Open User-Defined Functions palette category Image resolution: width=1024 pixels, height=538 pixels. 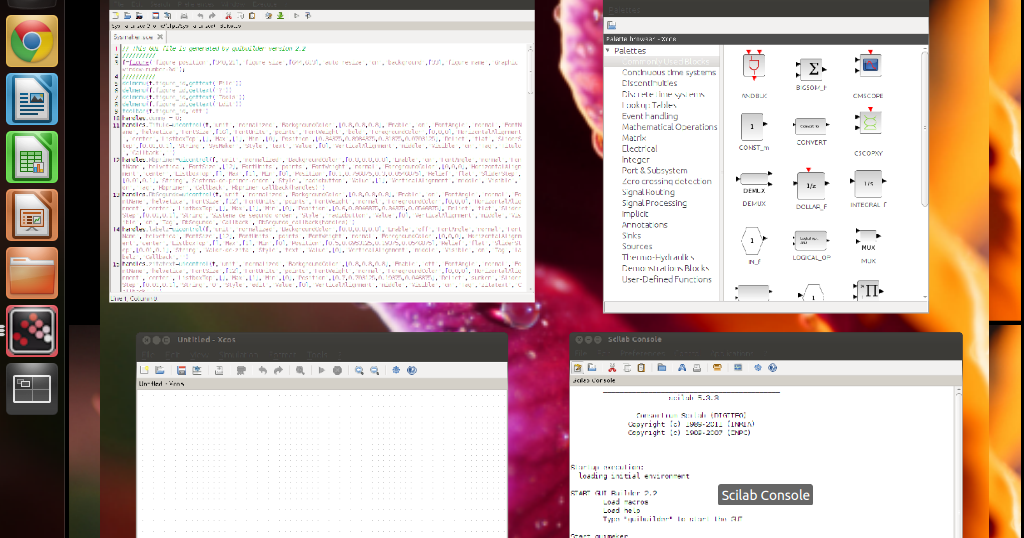tap(667, 279)
